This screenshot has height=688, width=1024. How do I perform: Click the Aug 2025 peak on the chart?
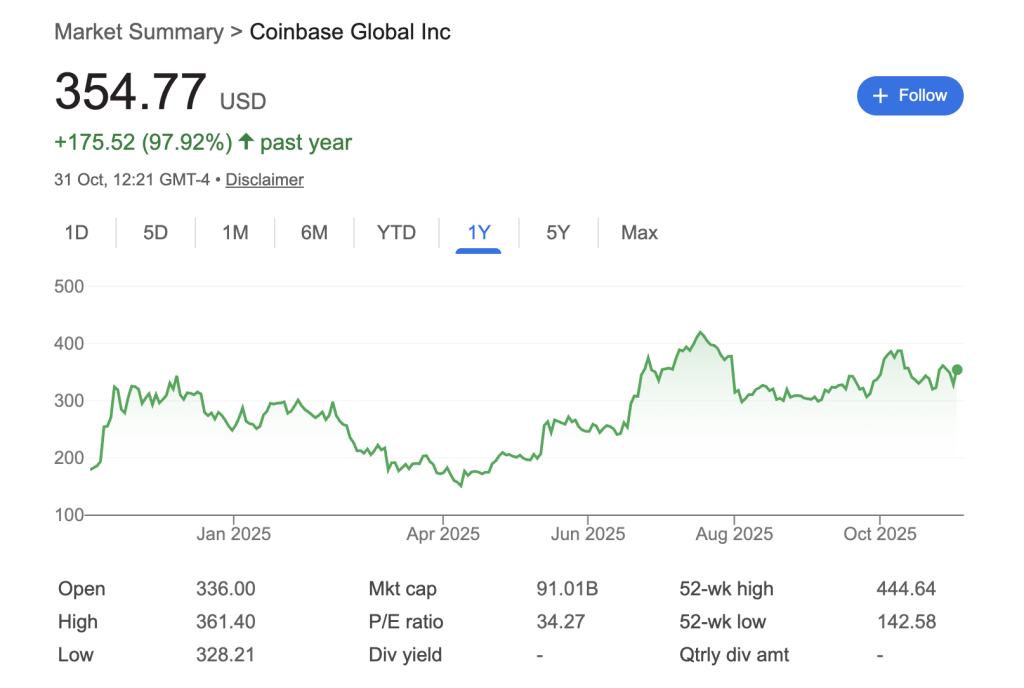tap(701, 332)
